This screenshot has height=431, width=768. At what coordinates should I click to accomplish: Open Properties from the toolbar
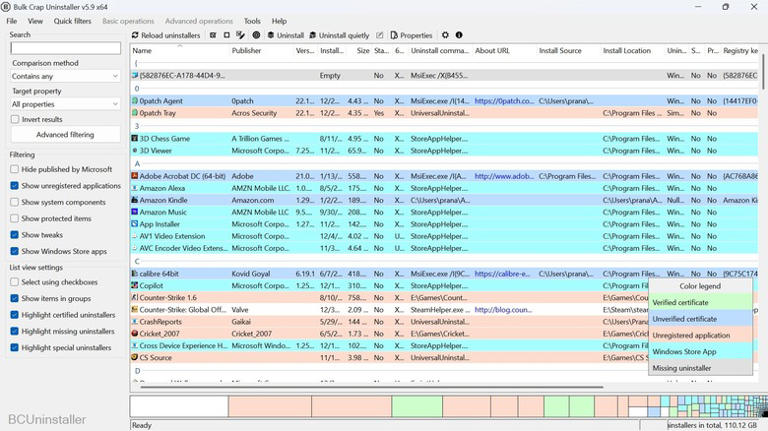pos(411,35)
